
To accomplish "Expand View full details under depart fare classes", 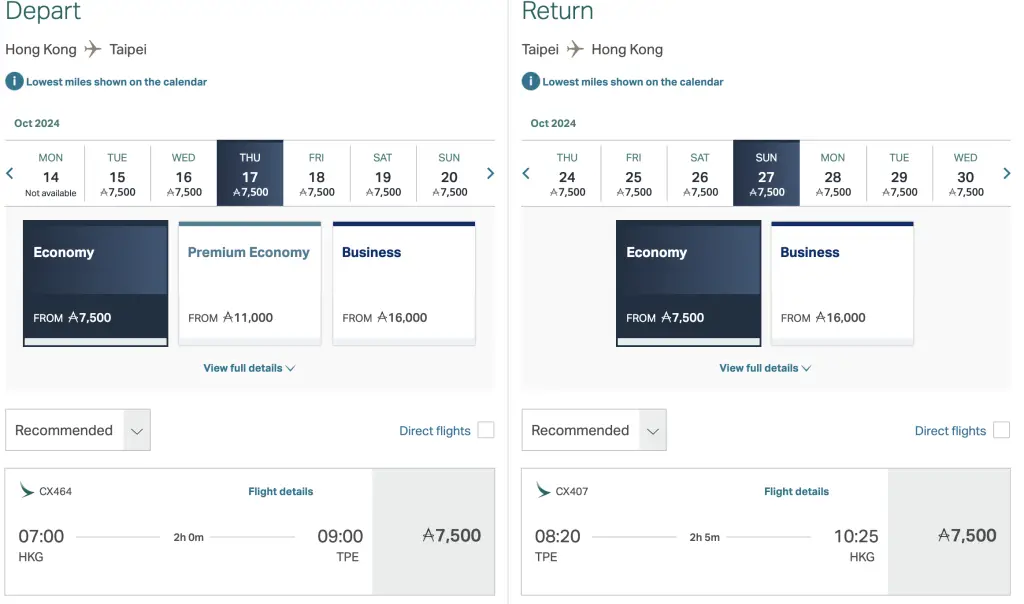I will (249, 367).
